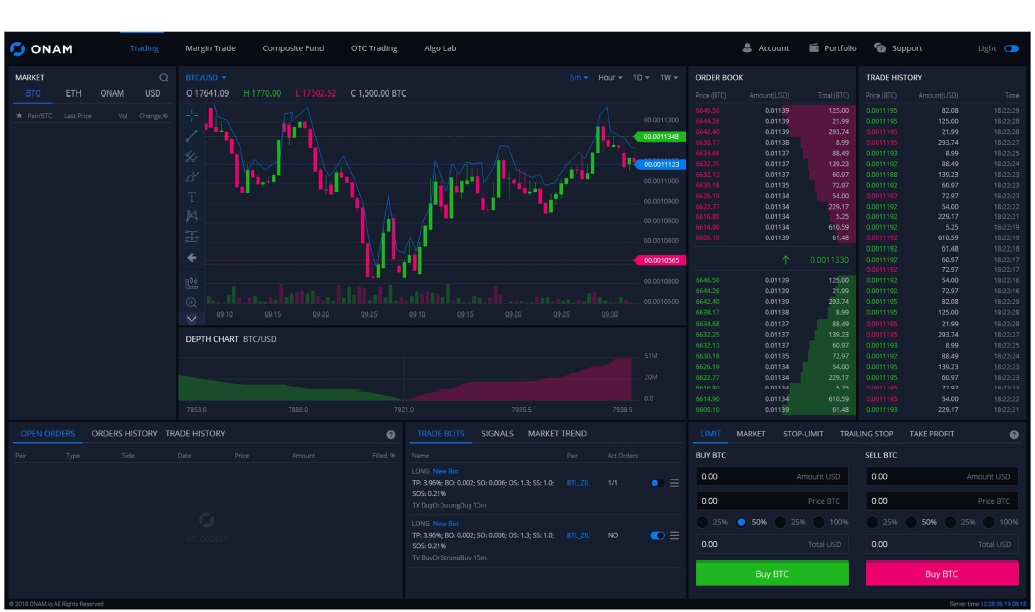Switch to Trailing Stop order tab
The width and height of the screenshot is (1035, 612).
(866, 434)
